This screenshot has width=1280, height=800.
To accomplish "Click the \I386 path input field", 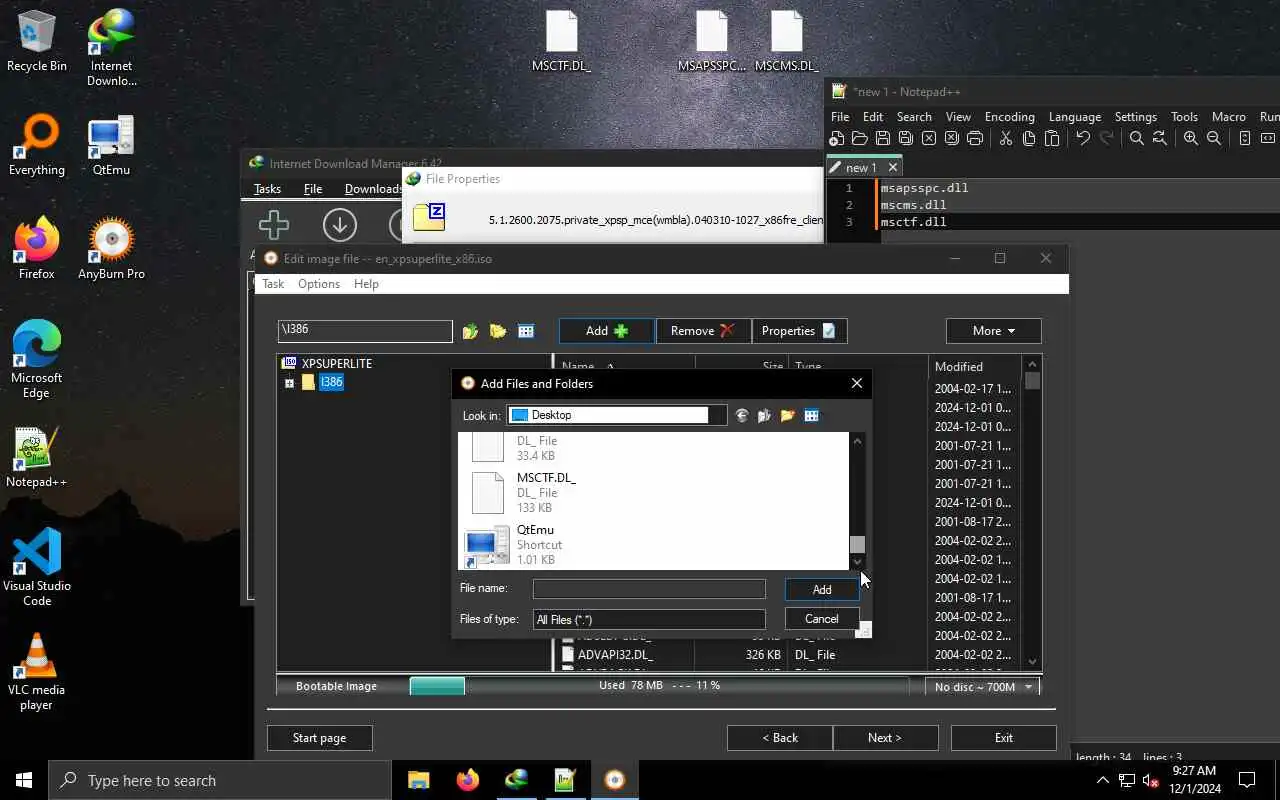I will coord(365,331).
